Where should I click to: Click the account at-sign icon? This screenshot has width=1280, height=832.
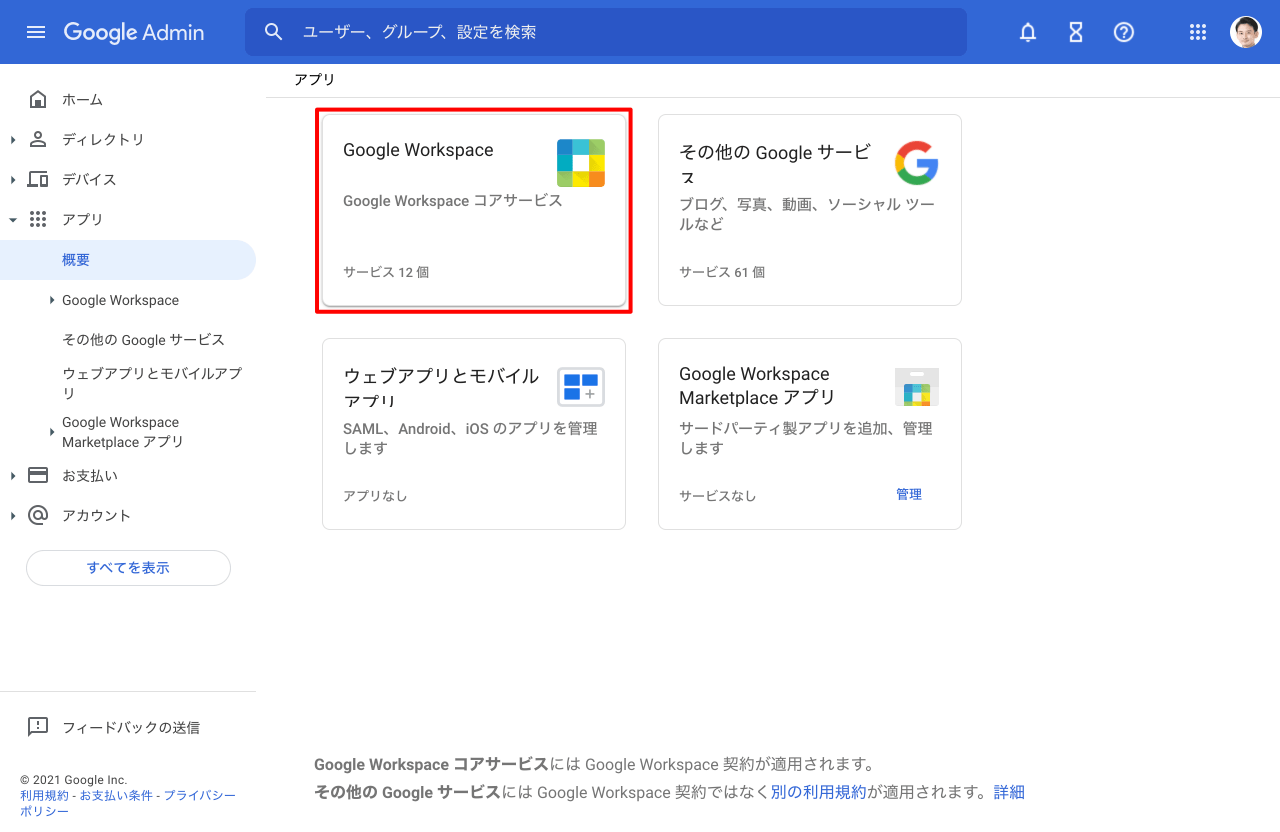(x=38, y=515)
